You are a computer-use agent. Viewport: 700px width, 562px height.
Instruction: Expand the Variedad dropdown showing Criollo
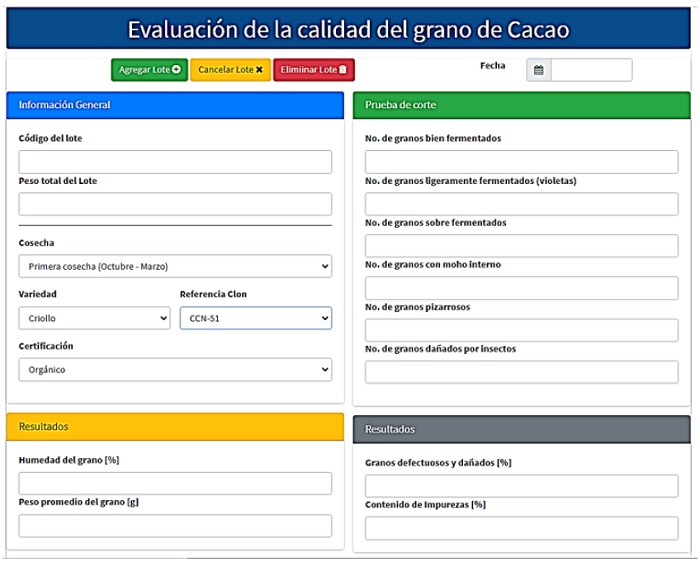pos(94,318)
